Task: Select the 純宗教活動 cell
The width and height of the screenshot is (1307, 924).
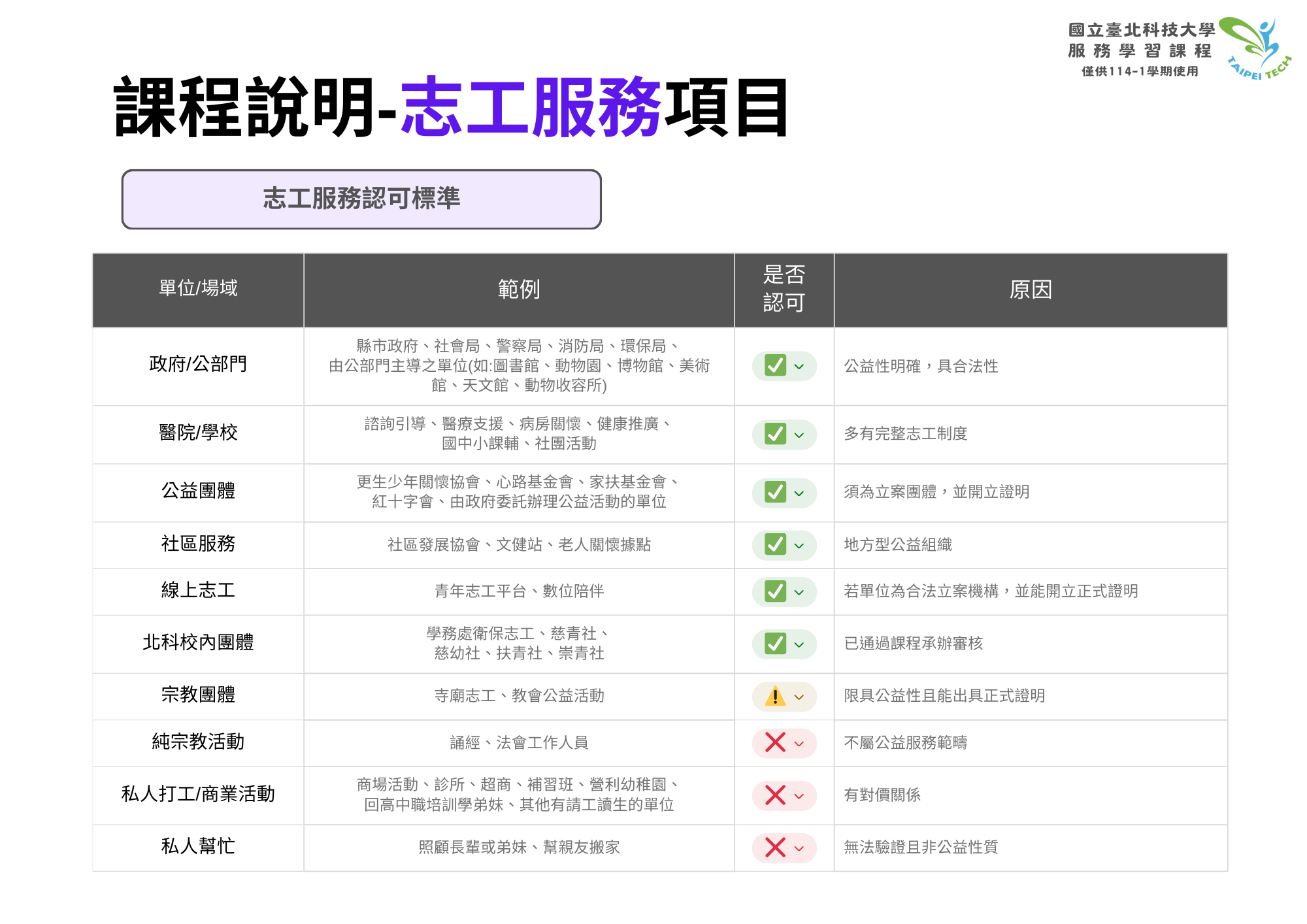Action: [198, 743]
